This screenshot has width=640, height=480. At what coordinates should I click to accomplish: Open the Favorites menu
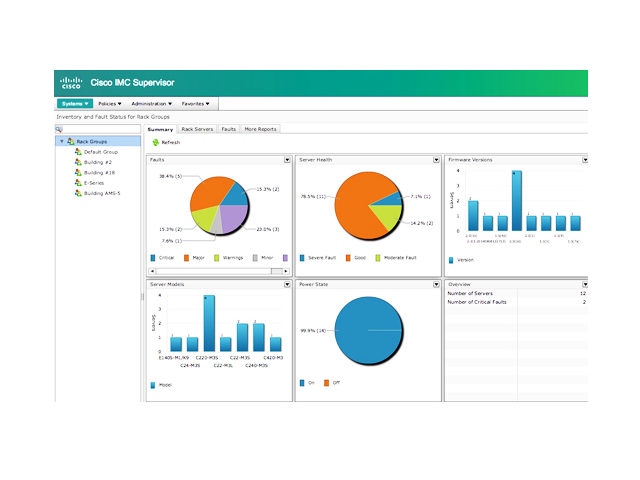pos(197,103)
